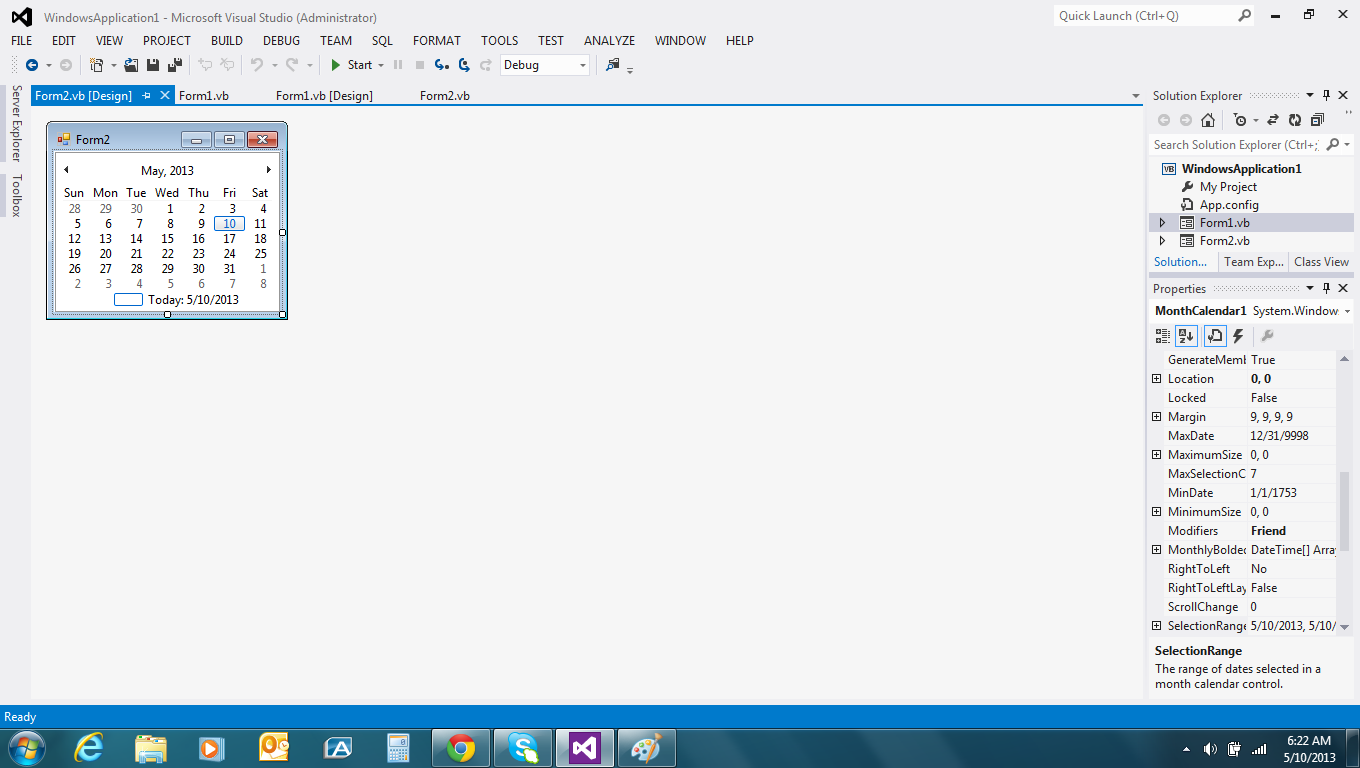The width and height of the screenshot is (1360, 768).
Task: Click the Search Solution Explorer field
Action: point(1236,145)
